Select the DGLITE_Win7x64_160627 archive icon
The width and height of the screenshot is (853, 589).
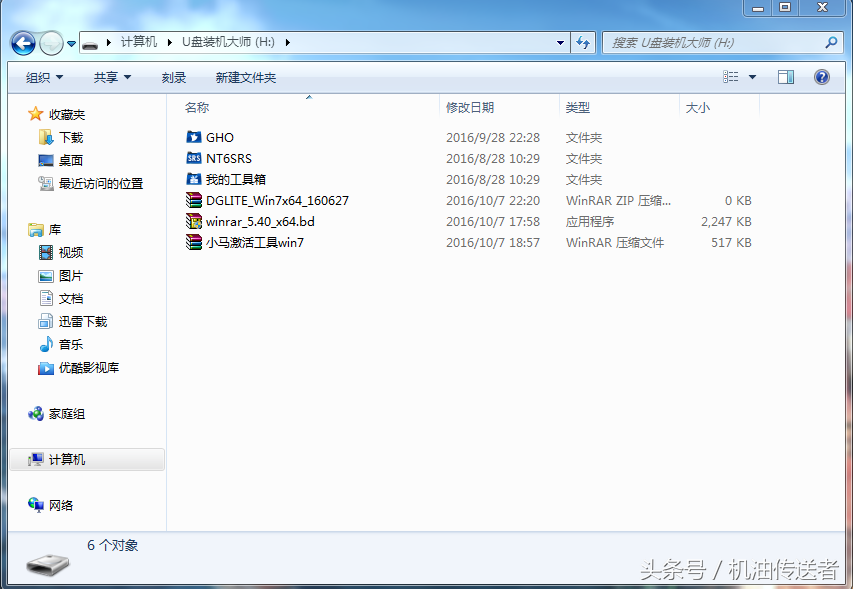tap(194, 200)
